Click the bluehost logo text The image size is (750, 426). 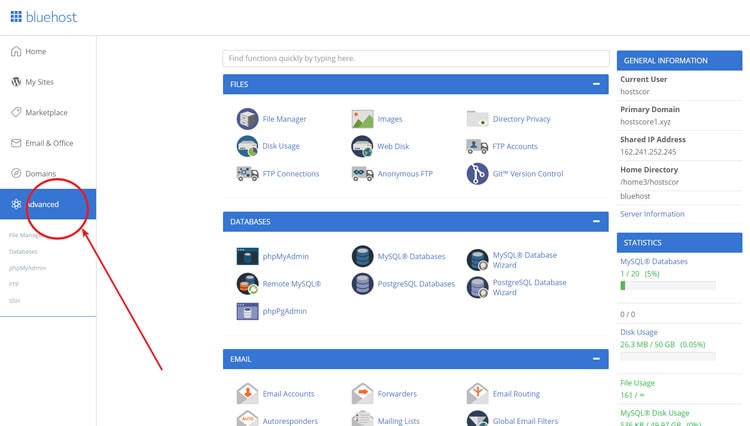coord(51,17)
